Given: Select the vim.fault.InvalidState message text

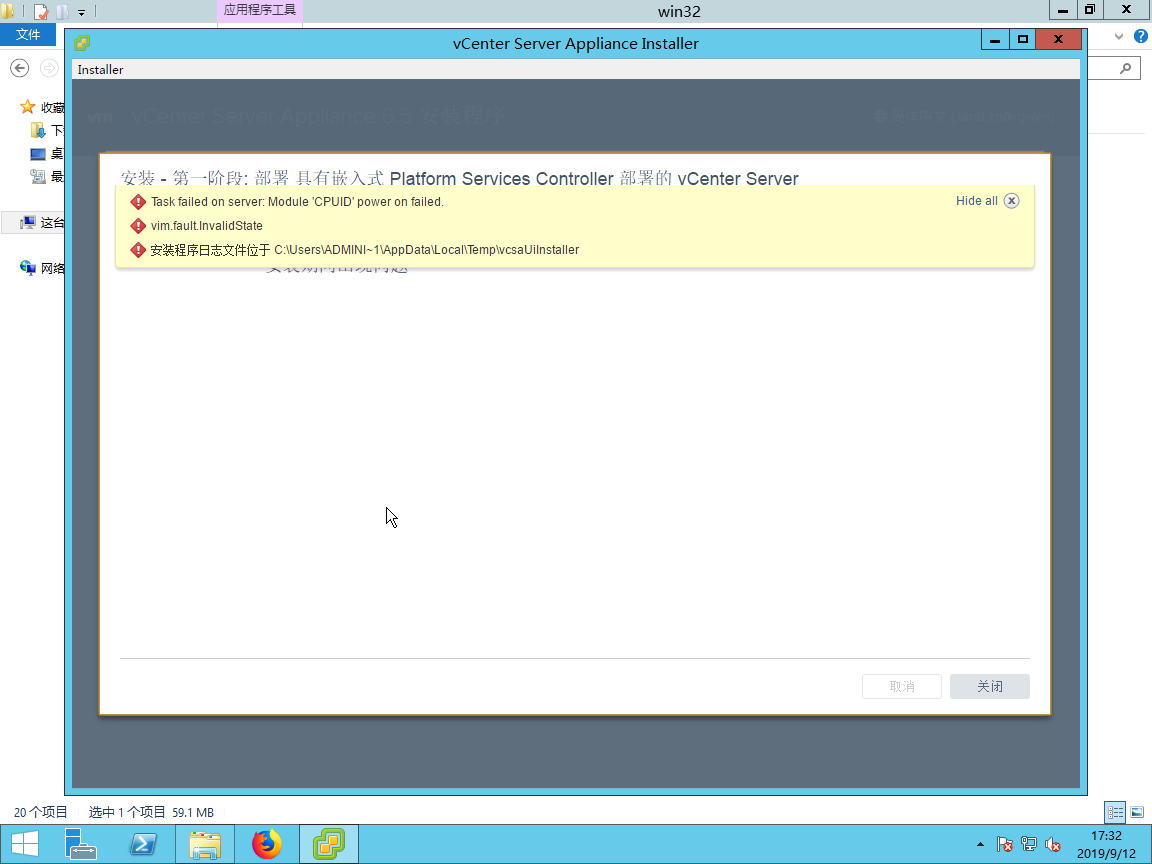Looking at the screenshot, I should point(206,226).
